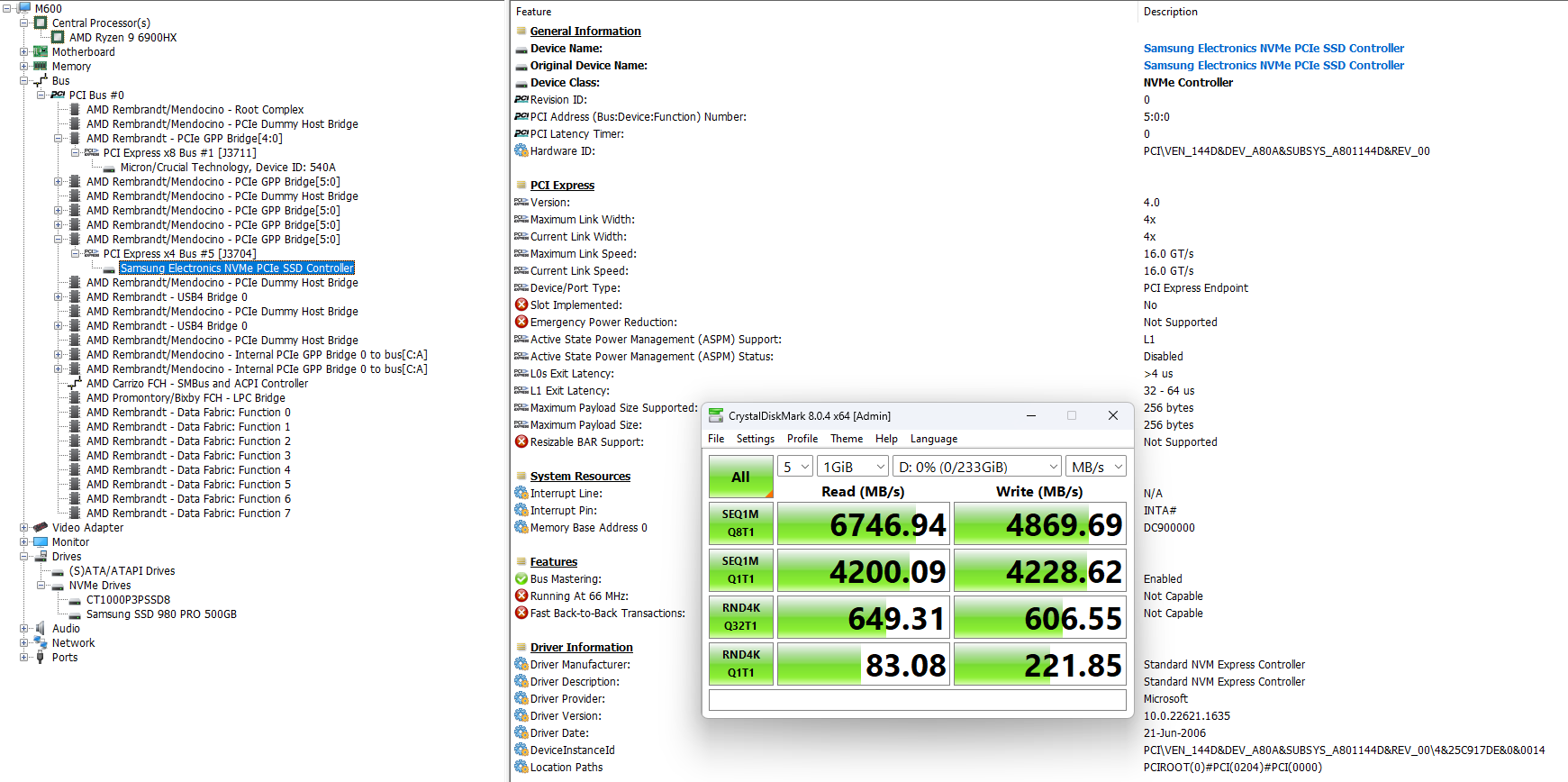Select the CT1000P3PSSD8 drive entry

128,599
